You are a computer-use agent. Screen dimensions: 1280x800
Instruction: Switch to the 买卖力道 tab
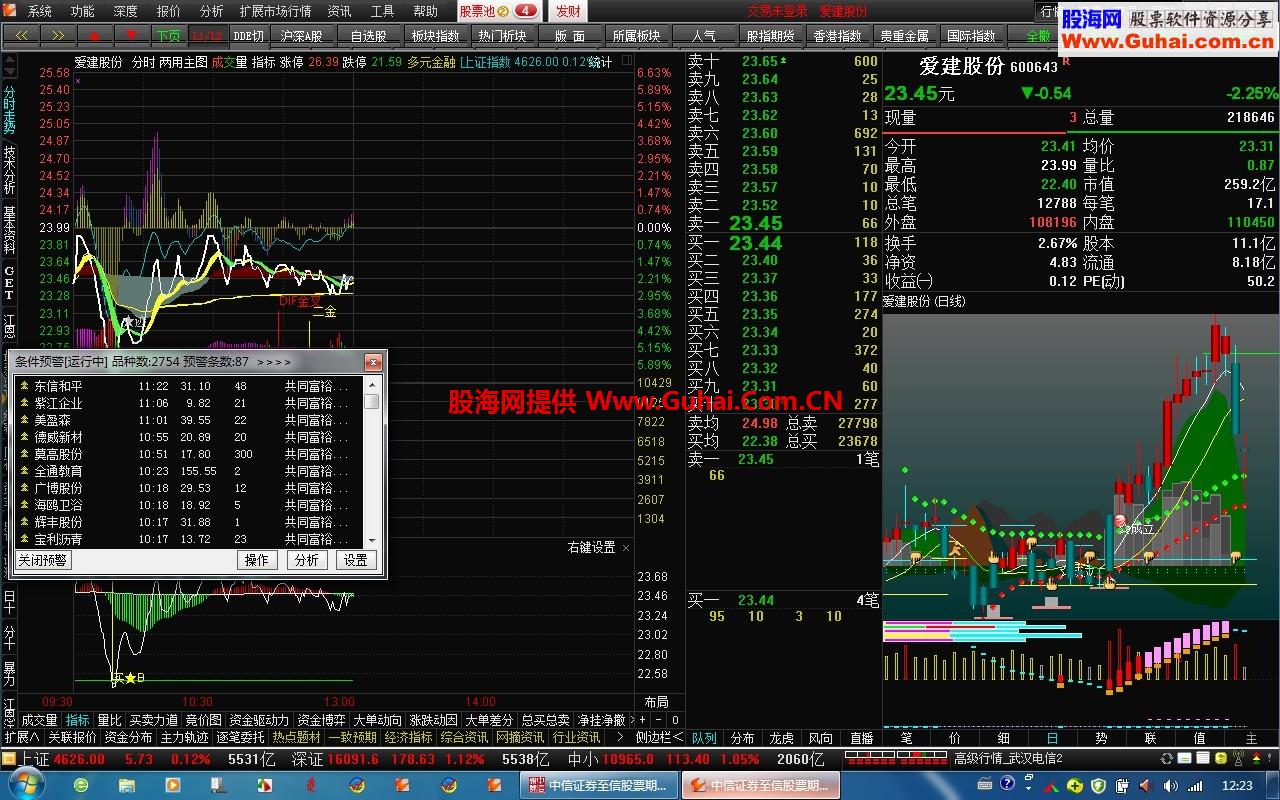pos(153,720)
